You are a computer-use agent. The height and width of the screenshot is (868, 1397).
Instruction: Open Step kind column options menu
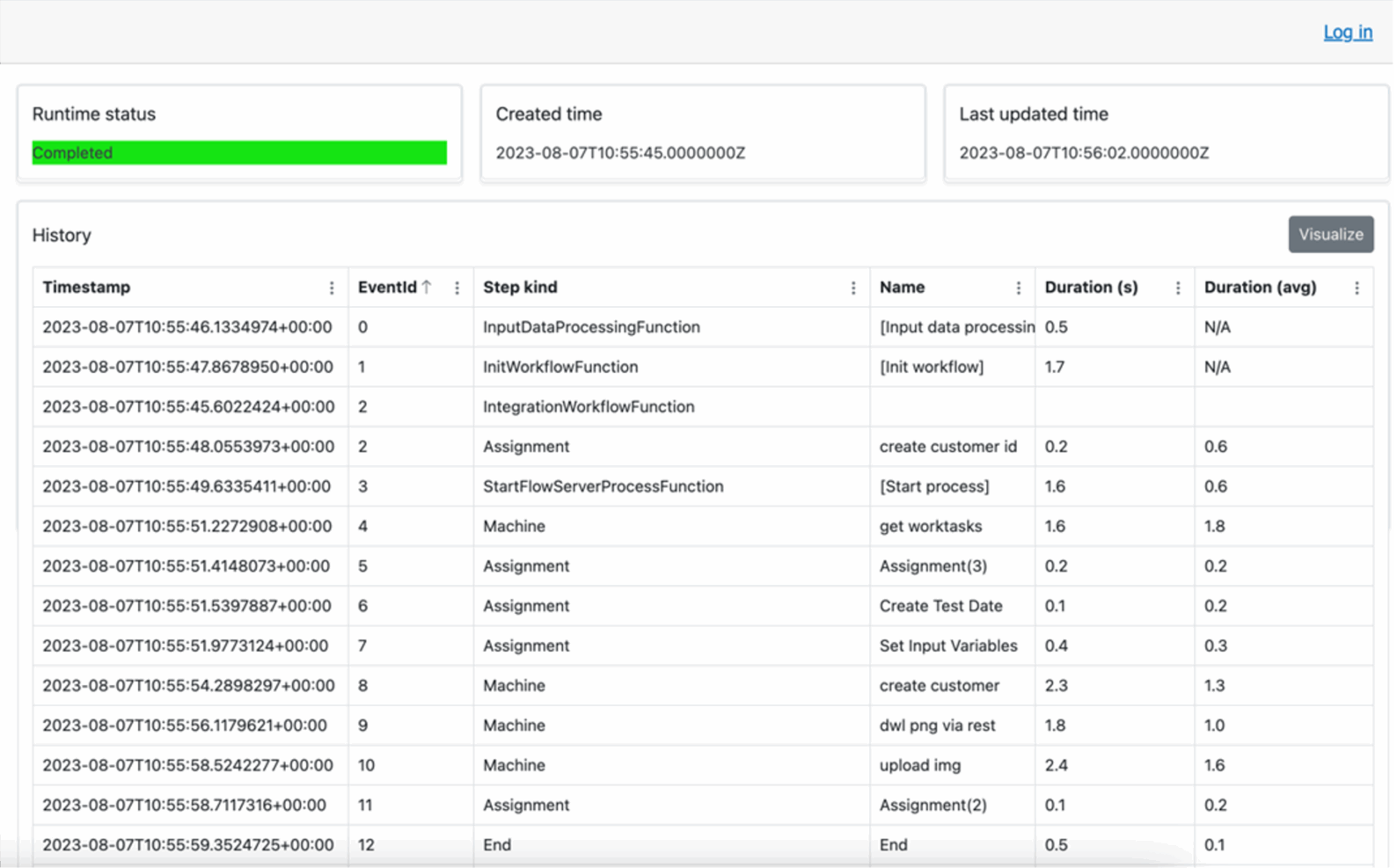tap(852, 288)
